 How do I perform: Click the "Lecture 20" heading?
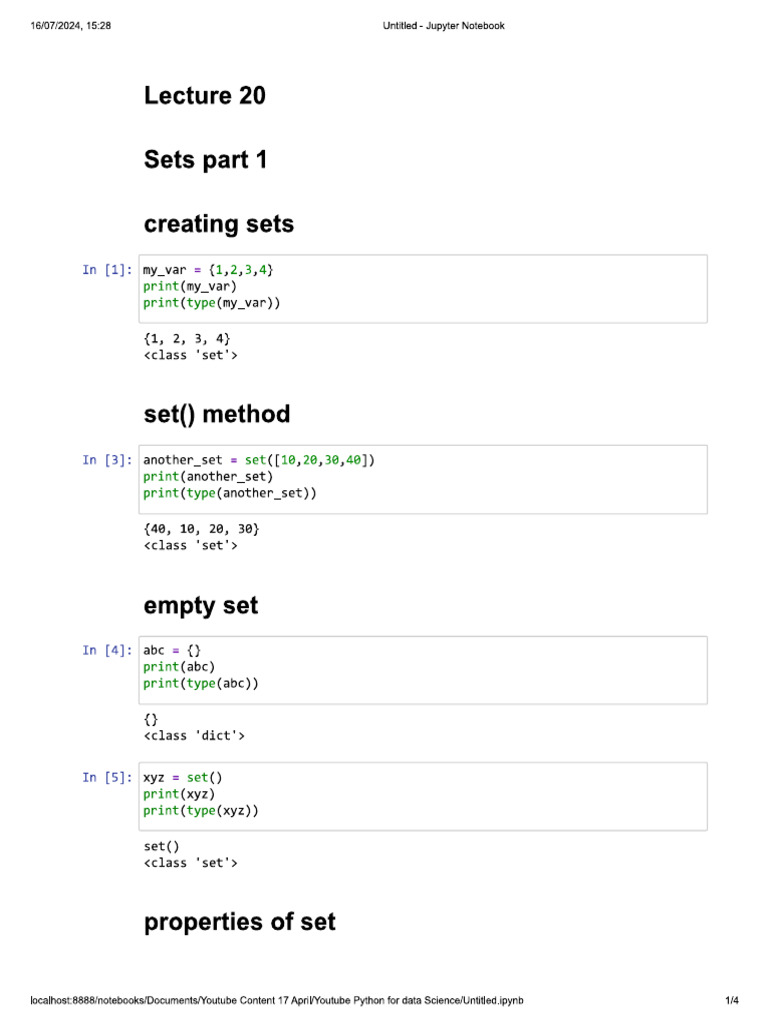click(205, 96)
